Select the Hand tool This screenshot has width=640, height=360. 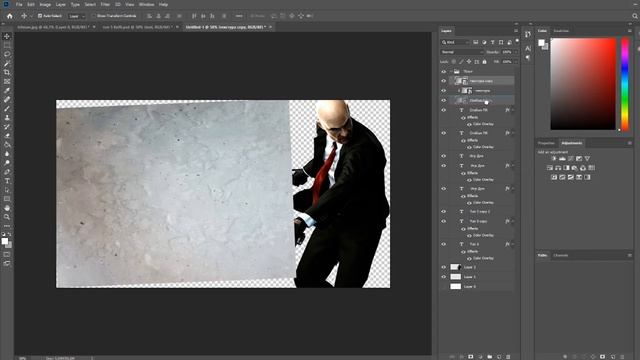pos(7,208)
